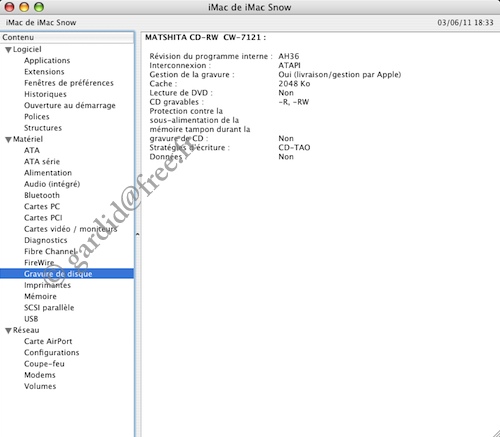
Task: Select Cartes PCI entry
Action: 43,218
